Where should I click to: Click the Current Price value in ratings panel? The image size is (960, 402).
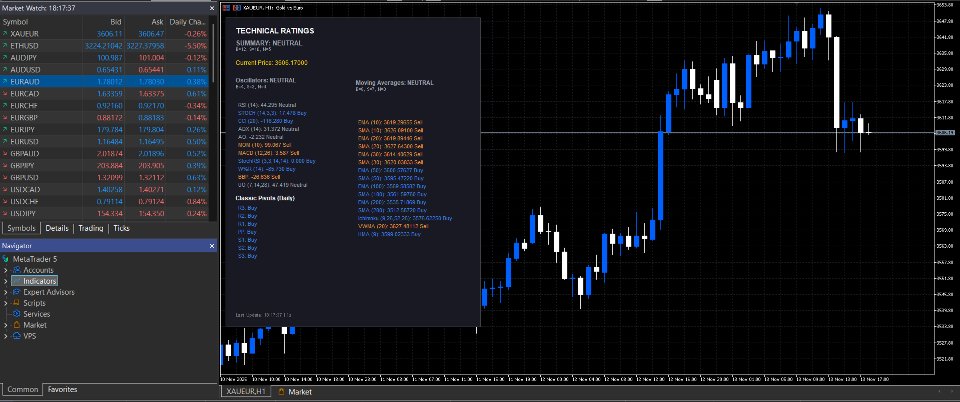(271, 62)
